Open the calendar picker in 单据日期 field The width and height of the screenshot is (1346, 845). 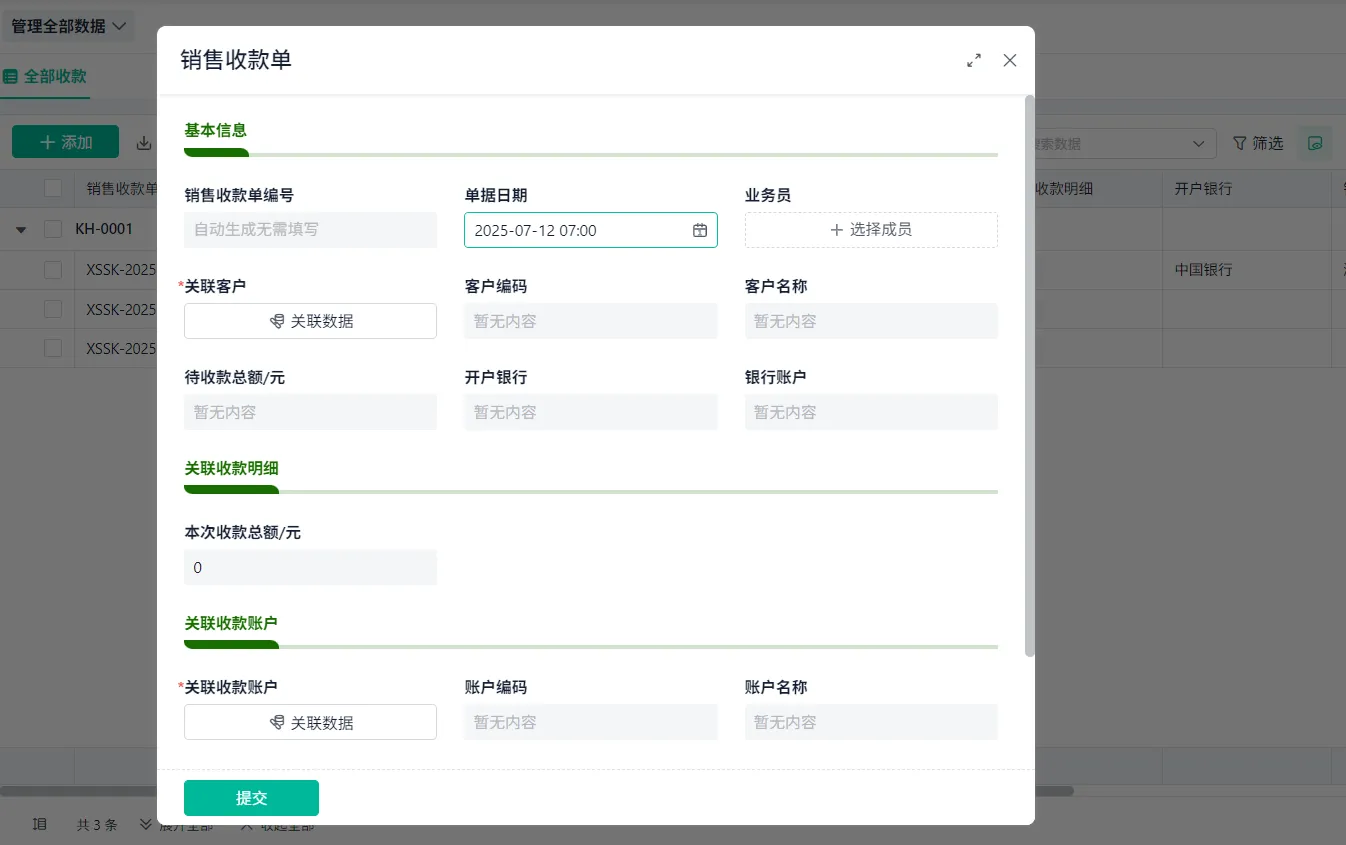point(700,230)
